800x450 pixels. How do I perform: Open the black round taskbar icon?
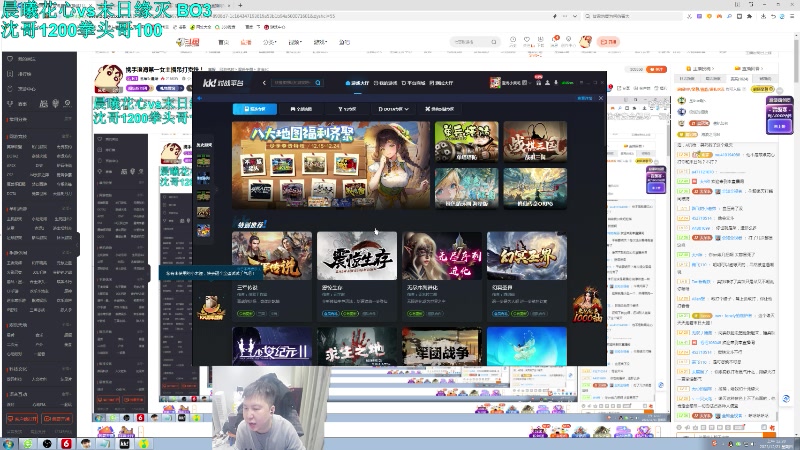click(x=47, y=443)
